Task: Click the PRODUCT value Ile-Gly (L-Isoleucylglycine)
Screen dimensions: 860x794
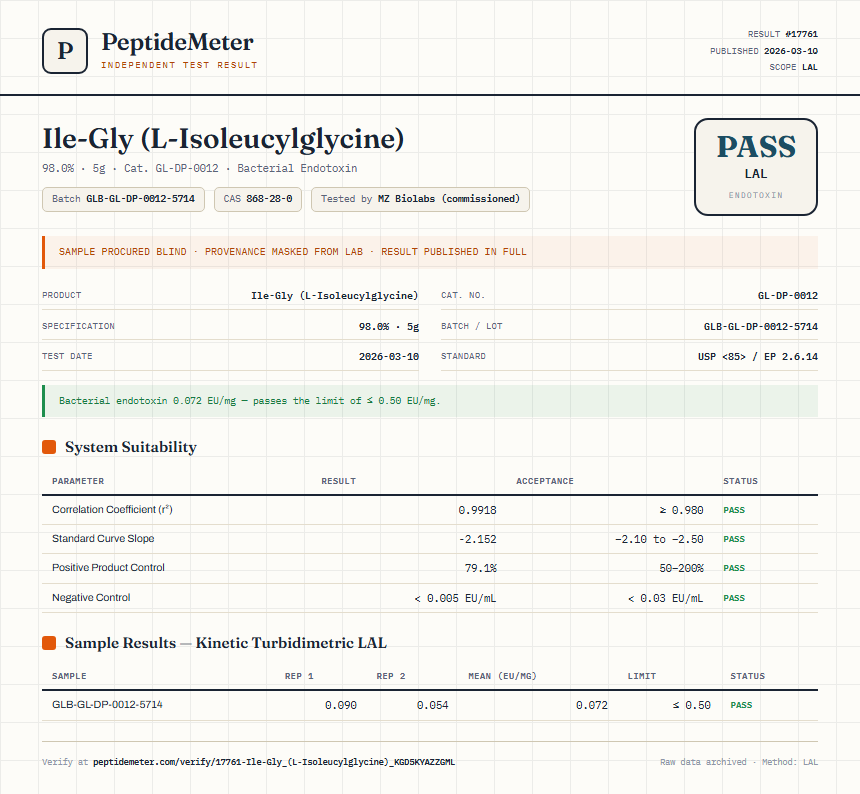Action: tap(335, 296)
